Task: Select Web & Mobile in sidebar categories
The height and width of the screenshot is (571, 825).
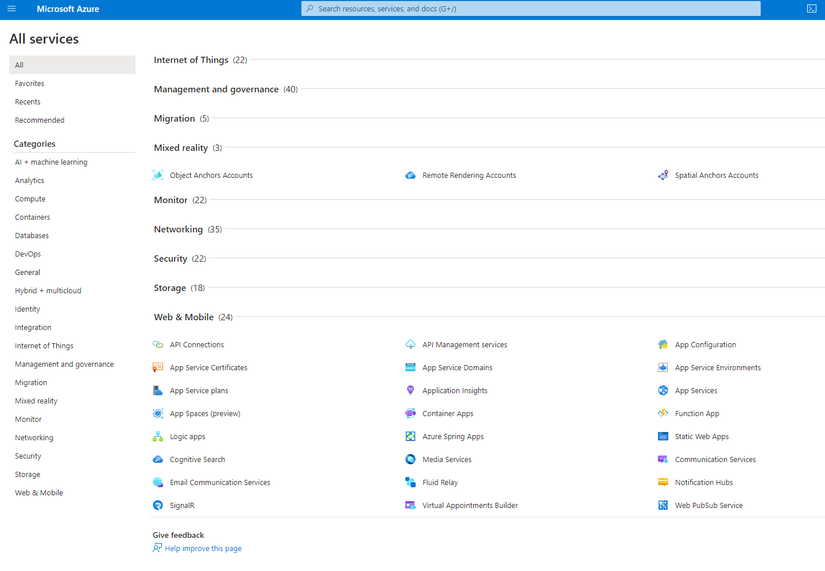Action: (39, 493)
